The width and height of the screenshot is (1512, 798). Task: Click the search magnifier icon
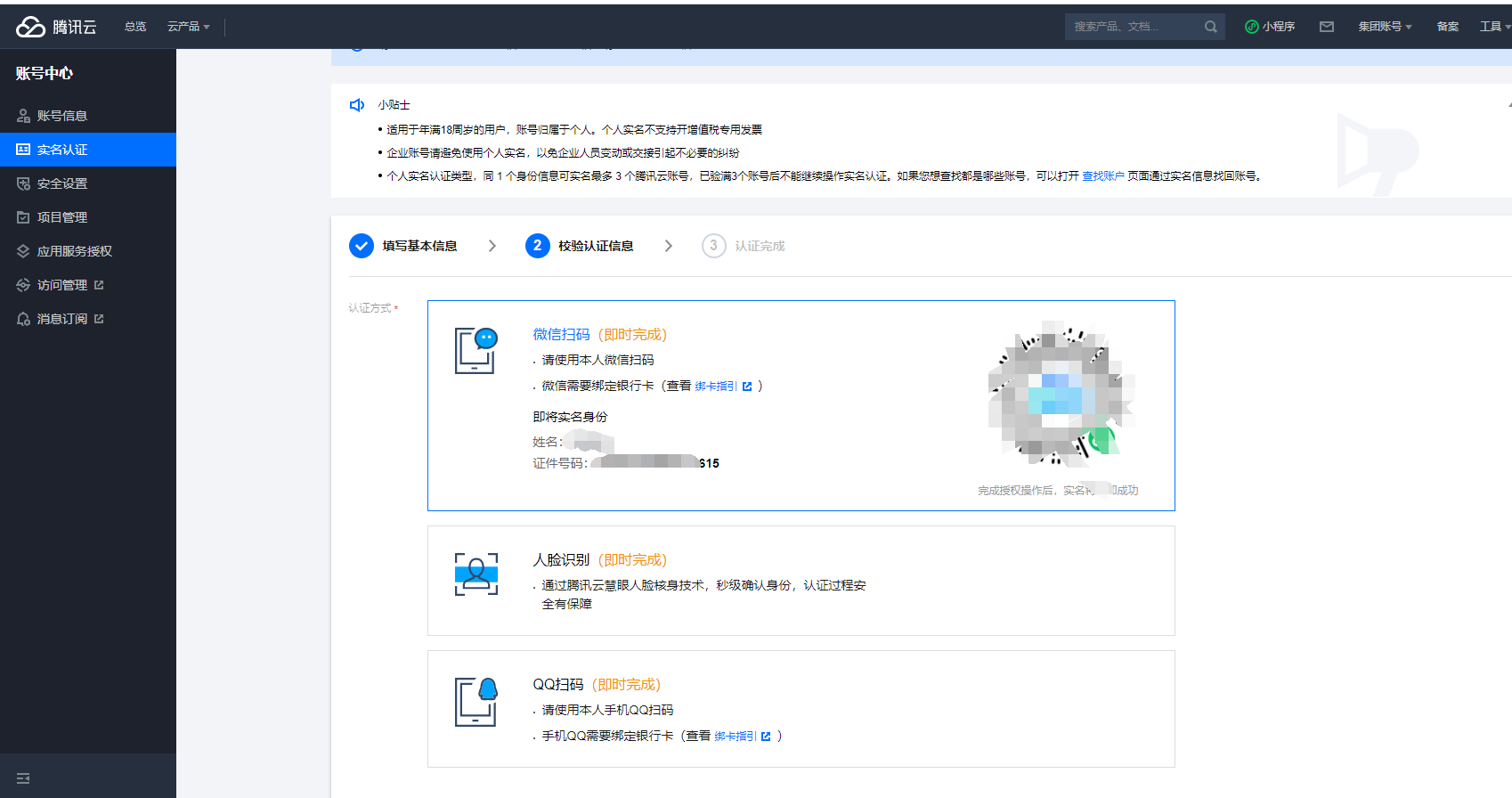point(1211,27)
